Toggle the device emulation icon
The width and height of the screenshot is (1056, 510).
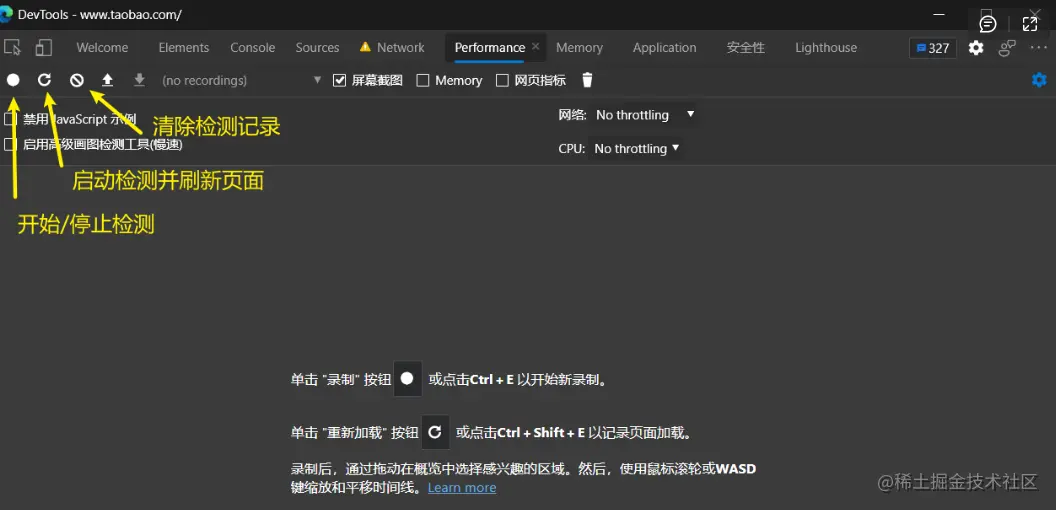click(44, 47)
